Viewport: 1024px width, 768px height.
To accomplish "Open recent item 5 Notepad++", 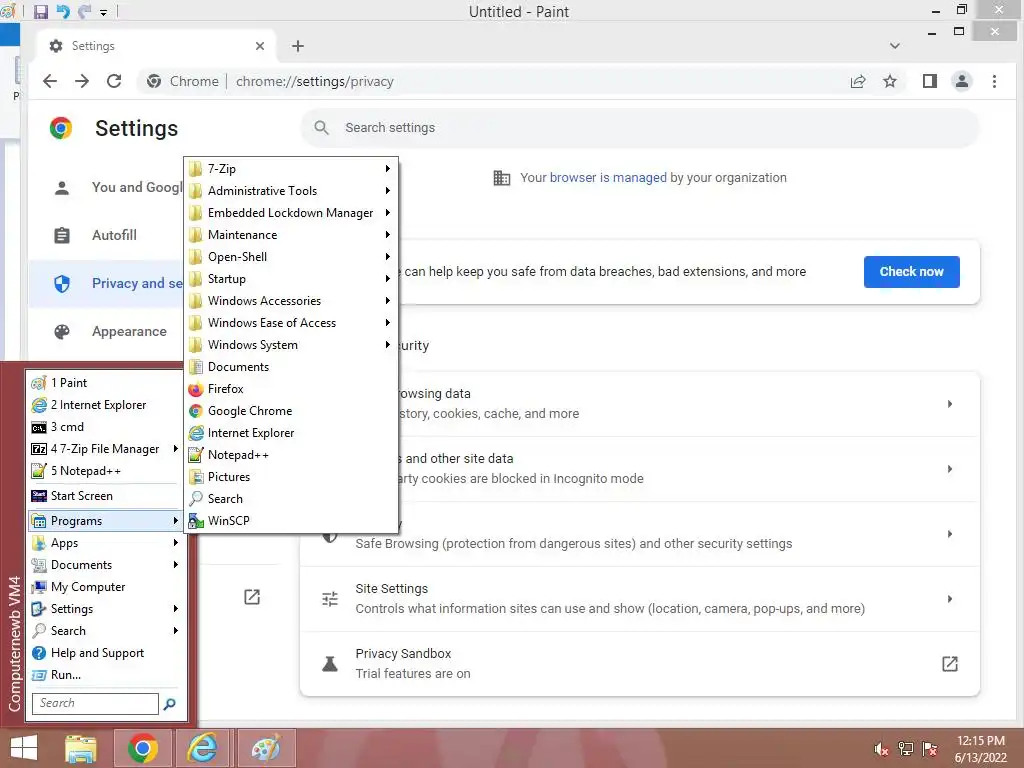I will tap(104, 471).
